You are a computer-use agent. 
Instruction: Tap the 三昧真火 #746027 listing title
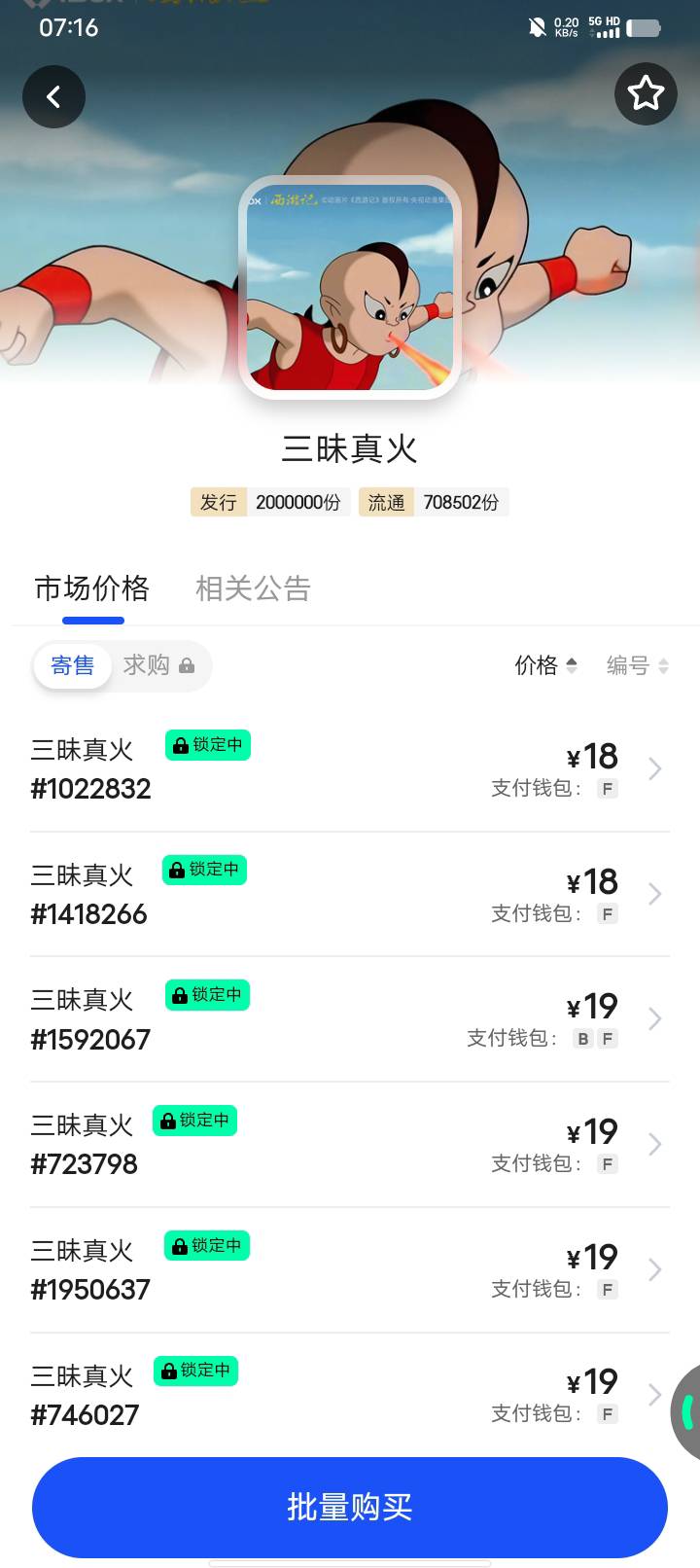tap(82, 1376)
